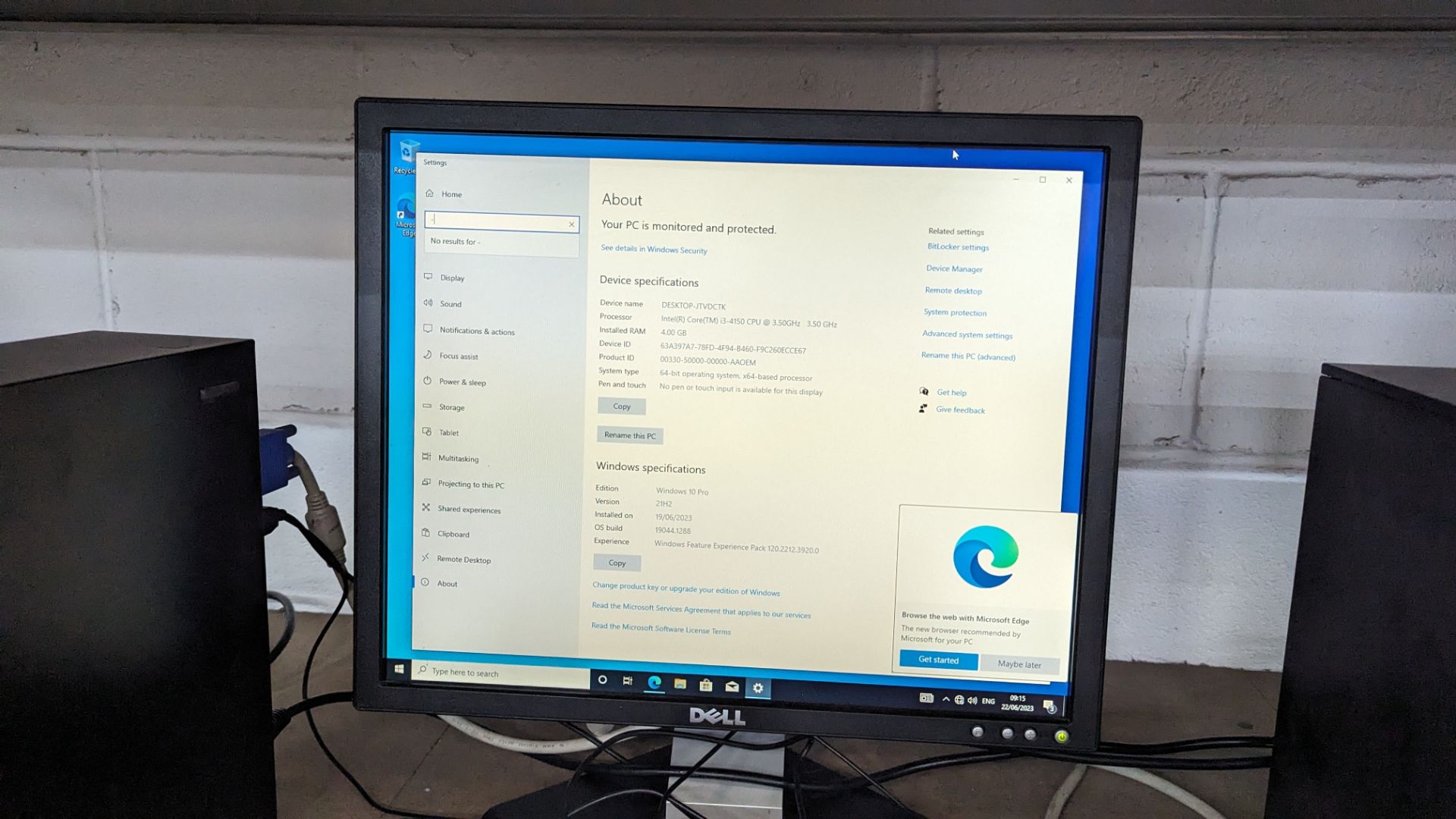Select Remote Desktop menu item
The width and height of the screenshot is (1456, 819).
[465, 559]
